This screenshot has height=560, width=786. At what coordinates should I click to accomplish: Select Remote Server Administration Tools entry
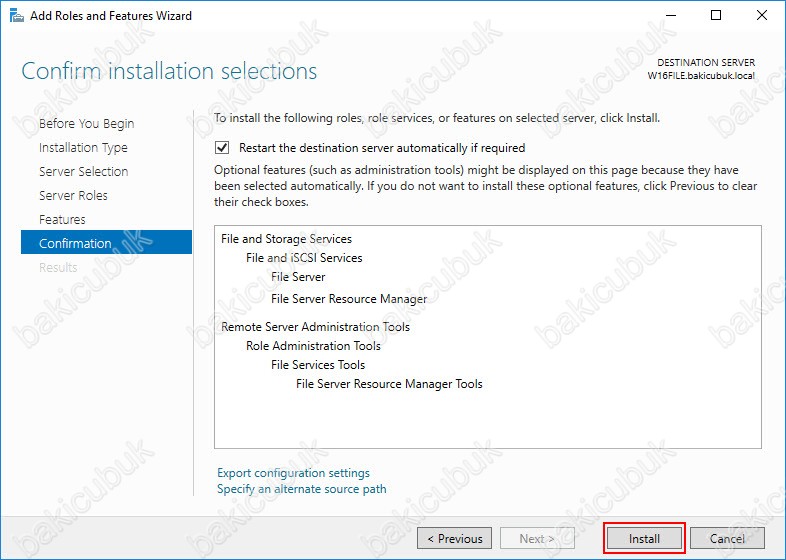pyautogui.click(x=315, y=327)
